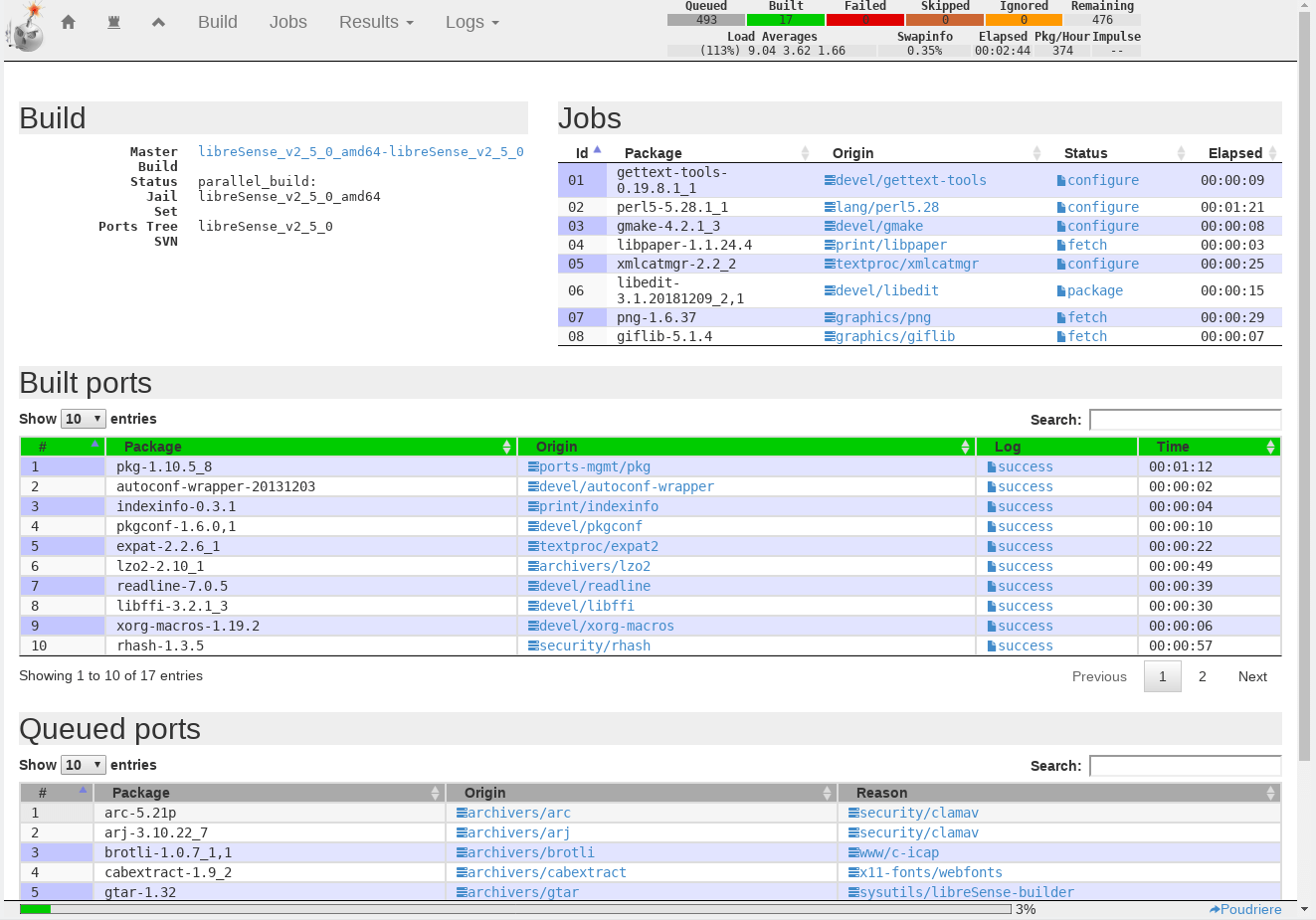This screenshot has height=920, width=1316.
Task: Expand the Results dropdown menu
Action: pyautogui.click(x=375, y=22)
